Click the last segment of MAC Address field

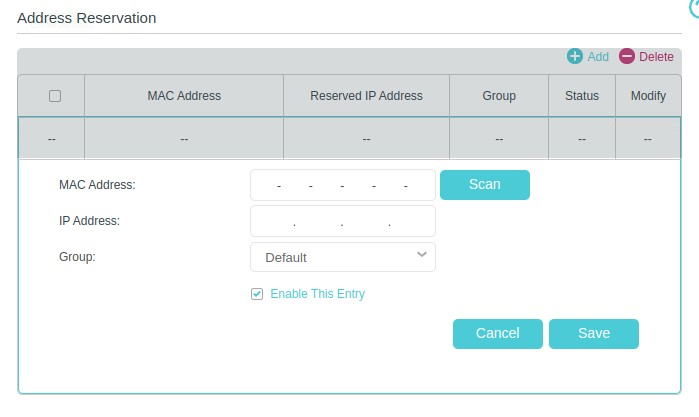click(x=421, y=186)
